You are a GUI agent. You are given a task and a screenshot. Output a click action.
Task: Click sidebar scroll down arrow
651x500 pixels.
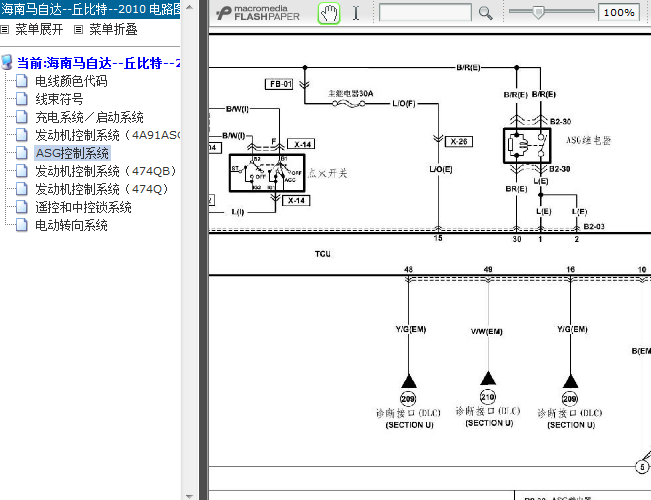pos(189,496)
